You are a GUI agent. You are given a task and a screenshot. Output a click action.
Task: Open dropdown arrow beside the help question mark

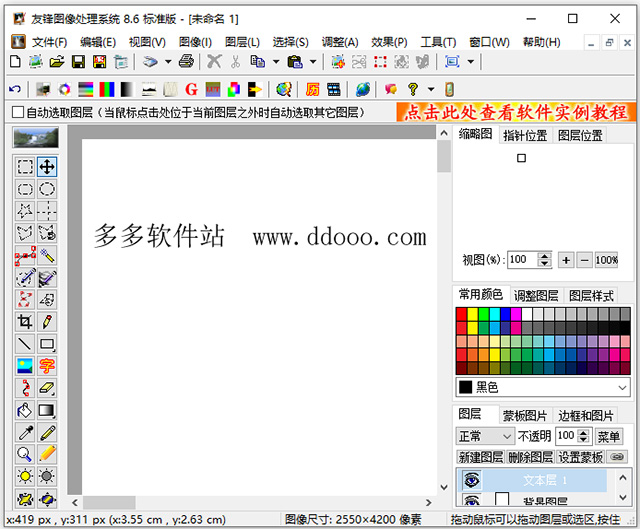pyautogui.click(x=431, y=89)
